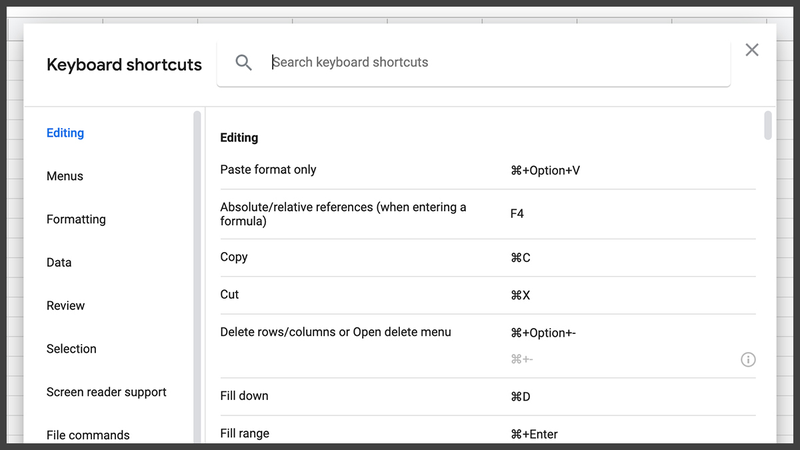Open the Selection category
Image resolution: width=800 pixels, height=450 pixels.
(x=71, y=349)
